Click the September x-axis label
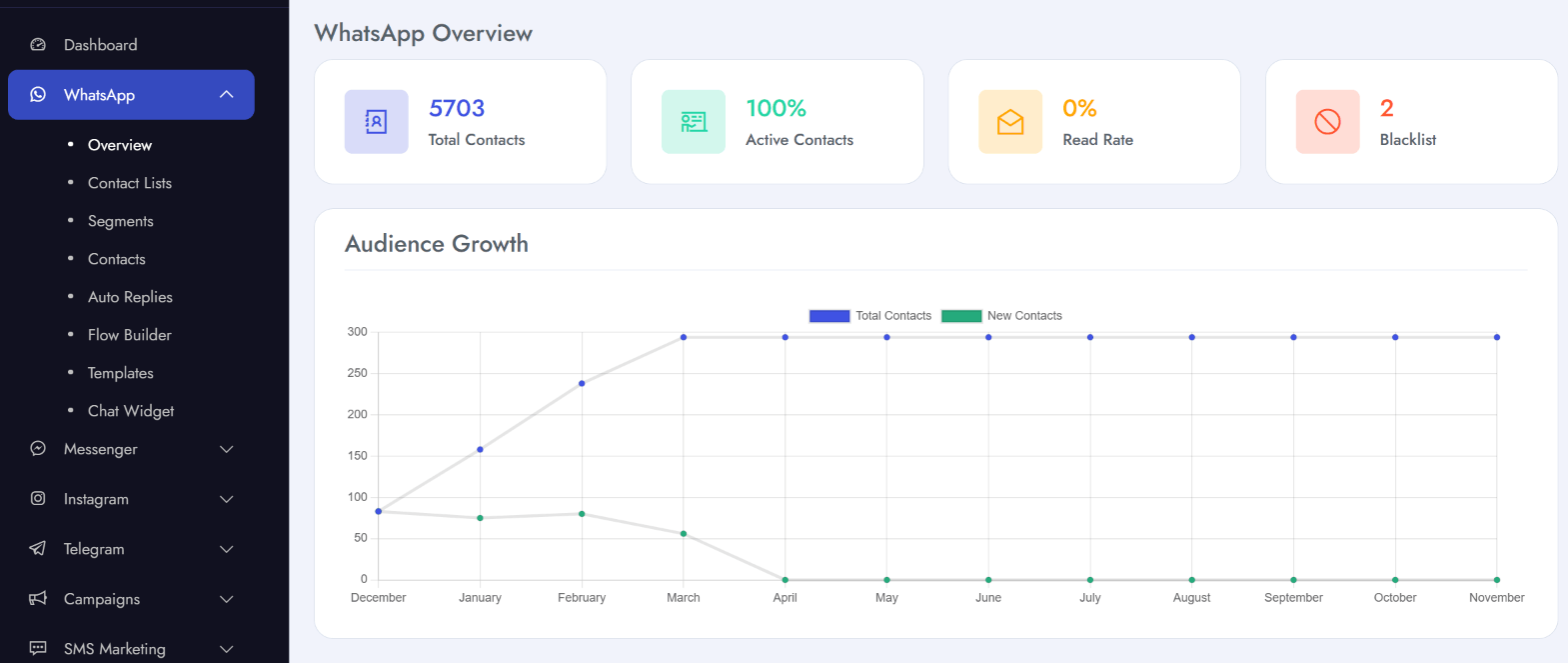The image size is (1568, 663). point(1293,598)
